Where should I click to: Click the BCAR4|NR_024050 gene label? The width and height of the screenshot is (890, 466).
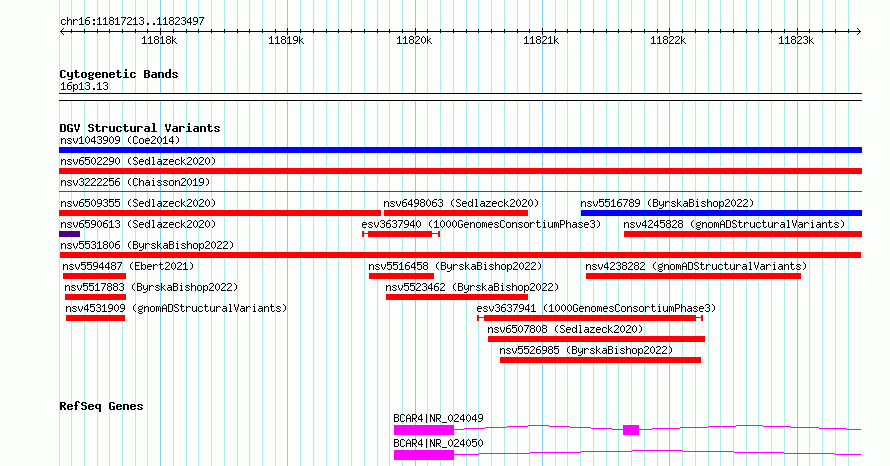(x=438, y=443)
